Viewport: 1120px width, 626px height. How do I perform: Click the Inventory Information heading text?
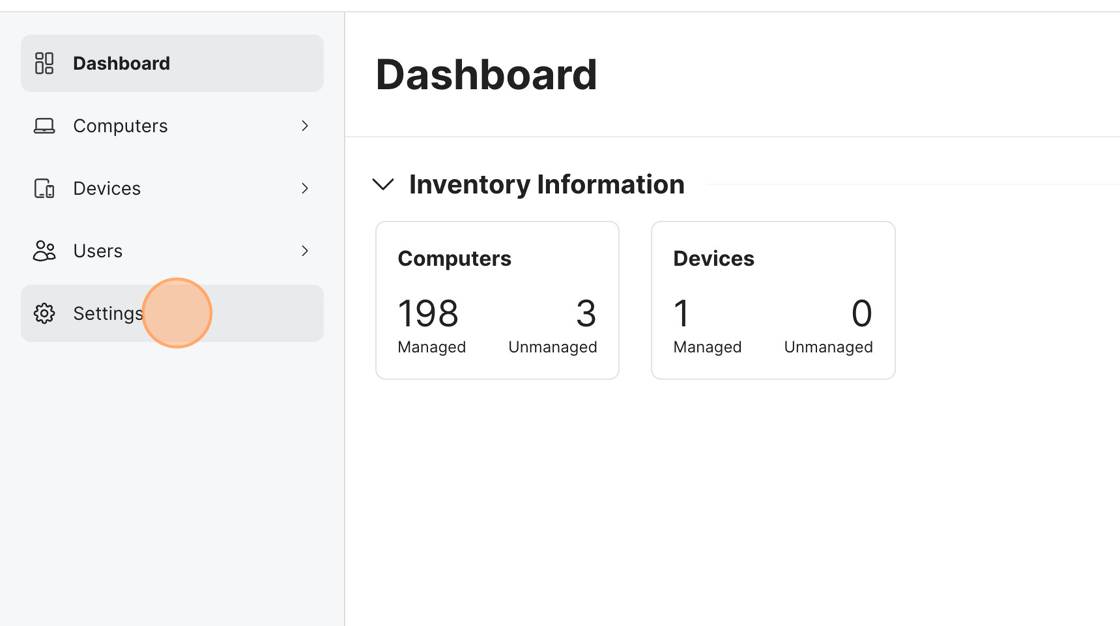[546, 184]
